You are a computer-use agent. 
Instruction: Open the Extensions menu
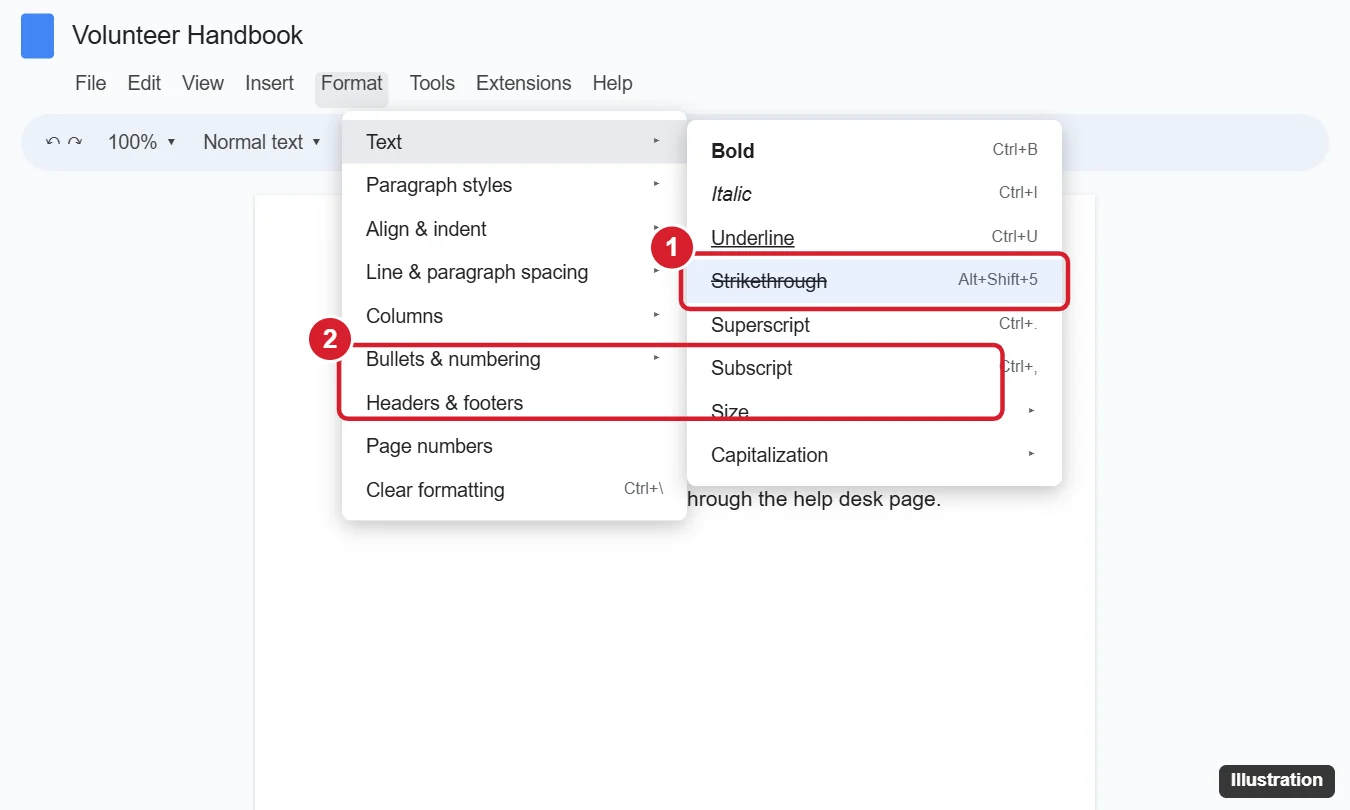click(524, 83)
